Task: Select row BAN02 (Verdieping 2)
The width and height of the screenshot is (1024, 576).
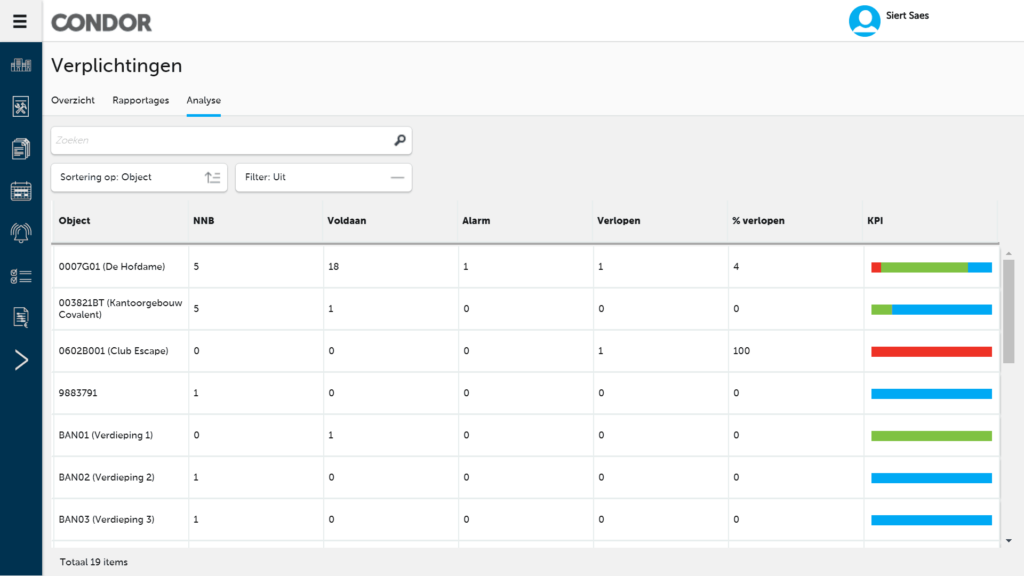Action: 525,477
